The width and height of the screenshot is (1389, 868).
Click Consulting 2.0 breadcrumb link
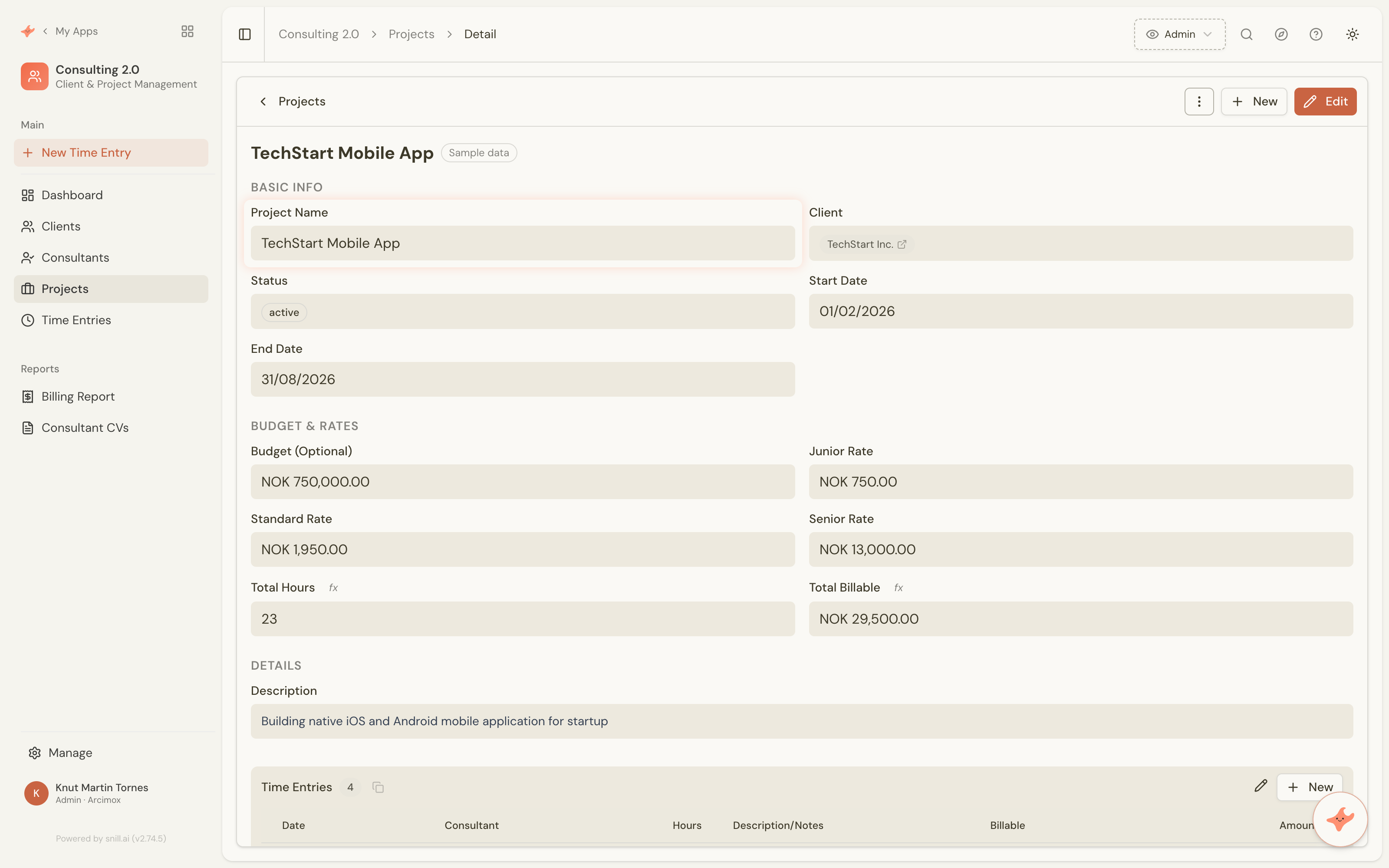tap(319, 34)
